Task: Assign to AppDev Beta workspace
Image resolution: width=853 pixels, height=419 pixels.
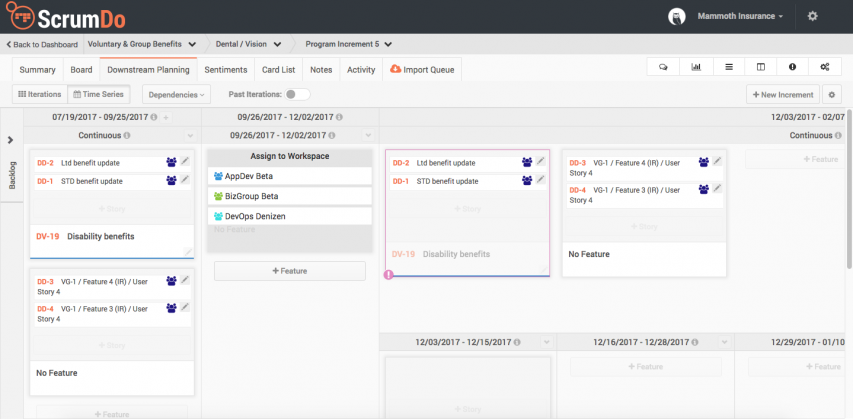Action: click(289, 176)
